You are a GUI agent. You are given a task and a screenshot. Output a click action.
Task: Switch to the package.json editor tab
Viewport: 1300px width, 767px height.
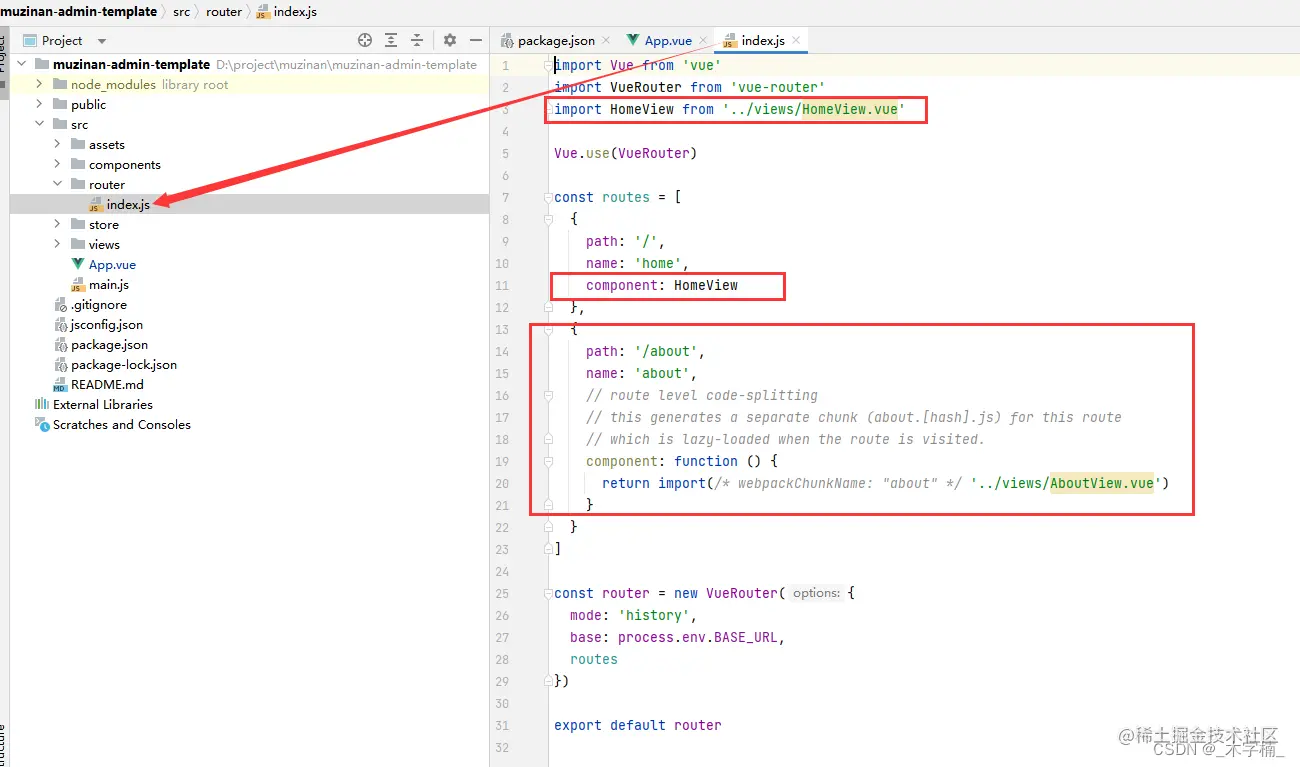click(556, 41)
